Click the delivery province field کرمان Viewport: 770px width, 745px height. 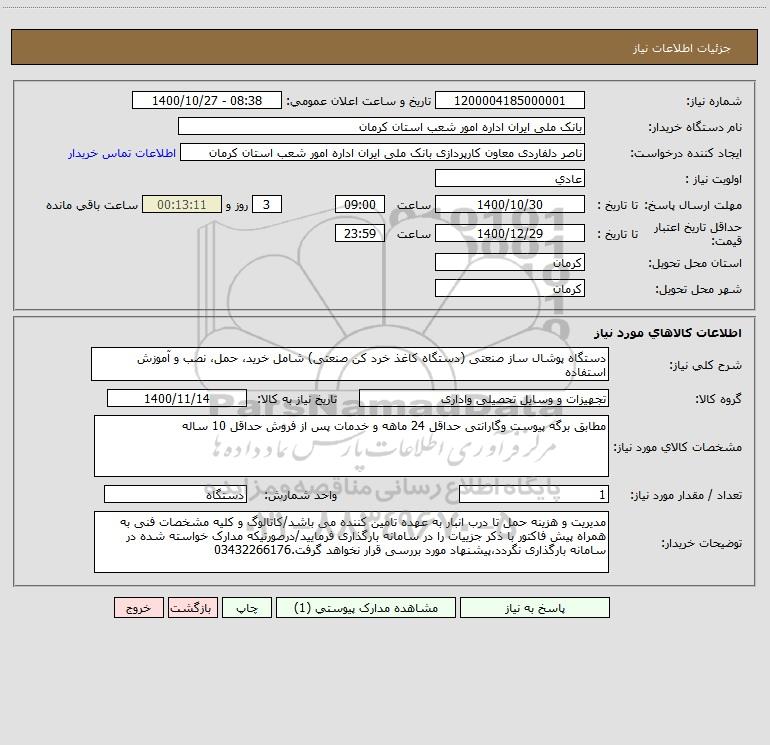click(x=510, y=262)
